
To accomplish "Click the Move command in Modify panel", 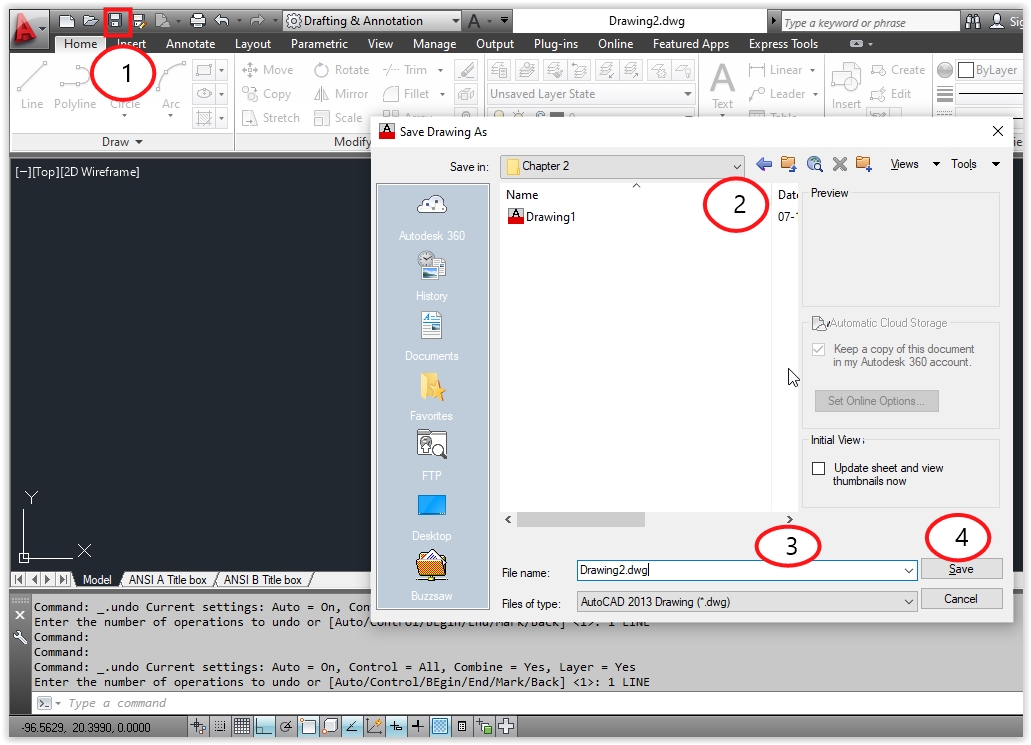I will click(268, 70).
